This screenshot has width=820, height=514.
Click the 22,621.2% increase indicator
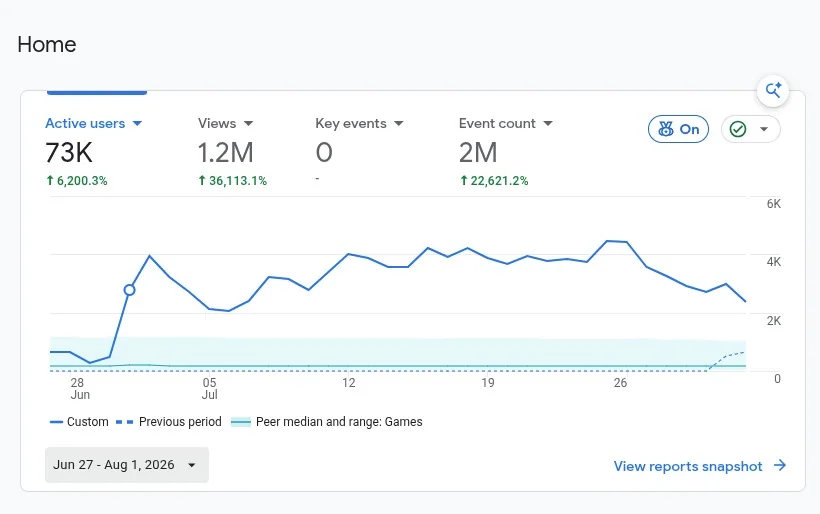494,181
